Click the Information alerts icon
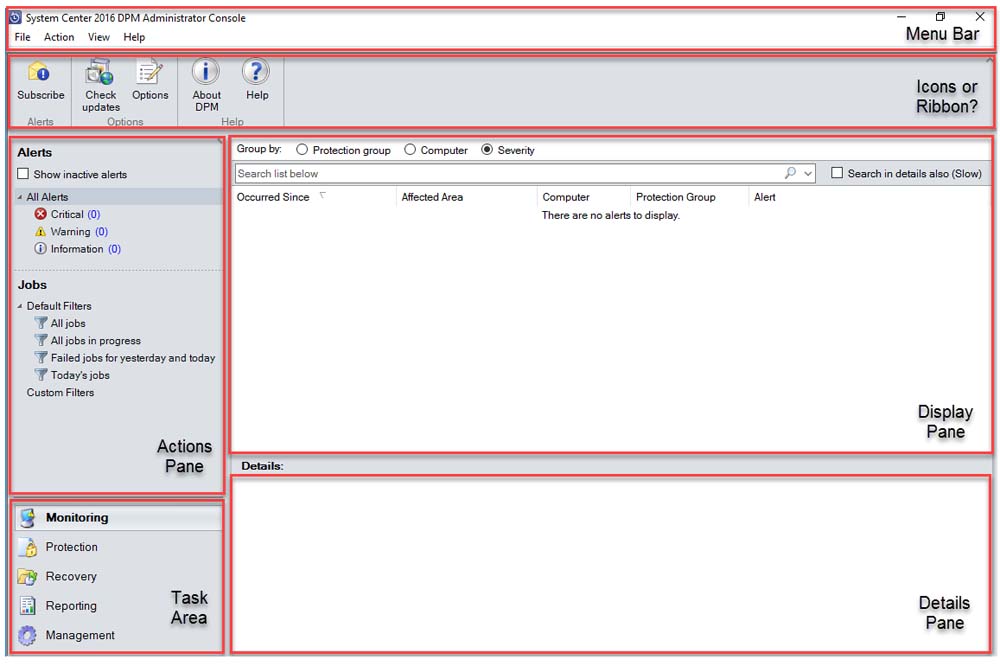 [41, 248]
